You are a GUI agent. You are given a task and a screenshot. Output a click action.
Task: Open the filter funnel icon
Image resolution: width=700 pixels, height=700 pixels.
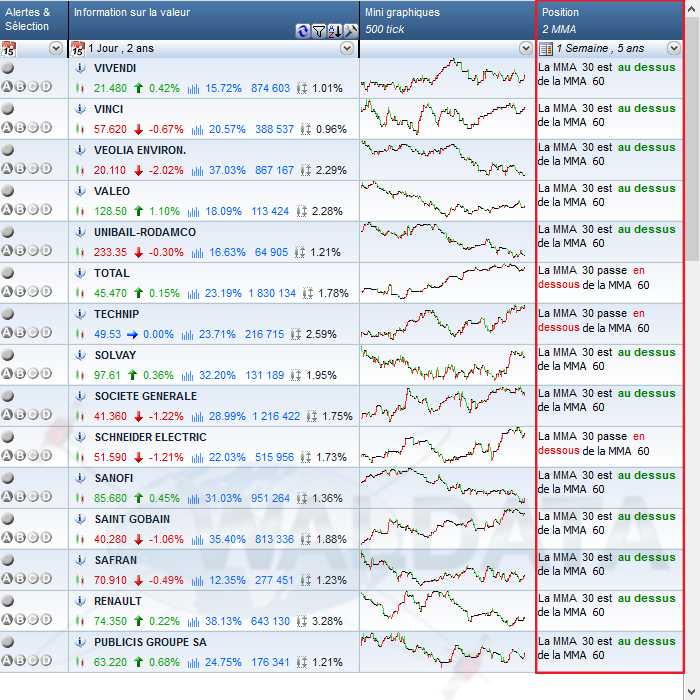[319, 31]
